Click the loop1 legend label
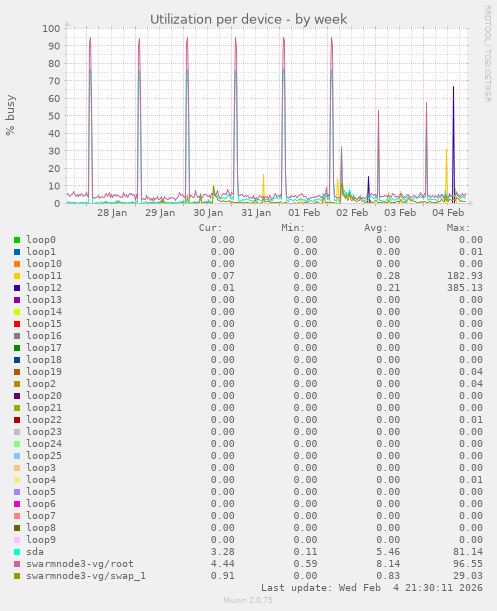The image size is (497, 611). coord(41,252)
